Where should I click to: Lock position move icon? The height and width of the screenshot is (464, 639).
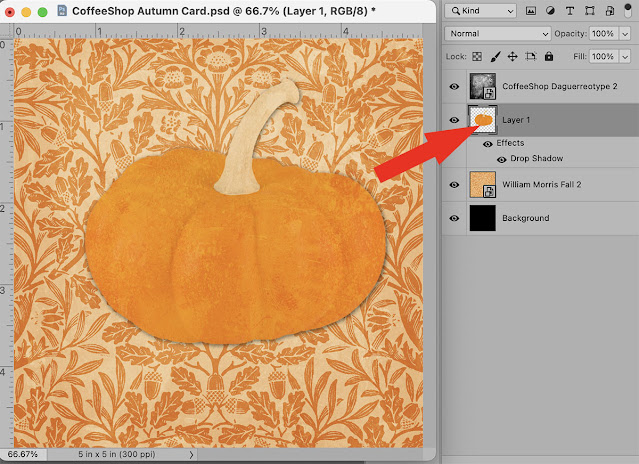coord(512,57)
